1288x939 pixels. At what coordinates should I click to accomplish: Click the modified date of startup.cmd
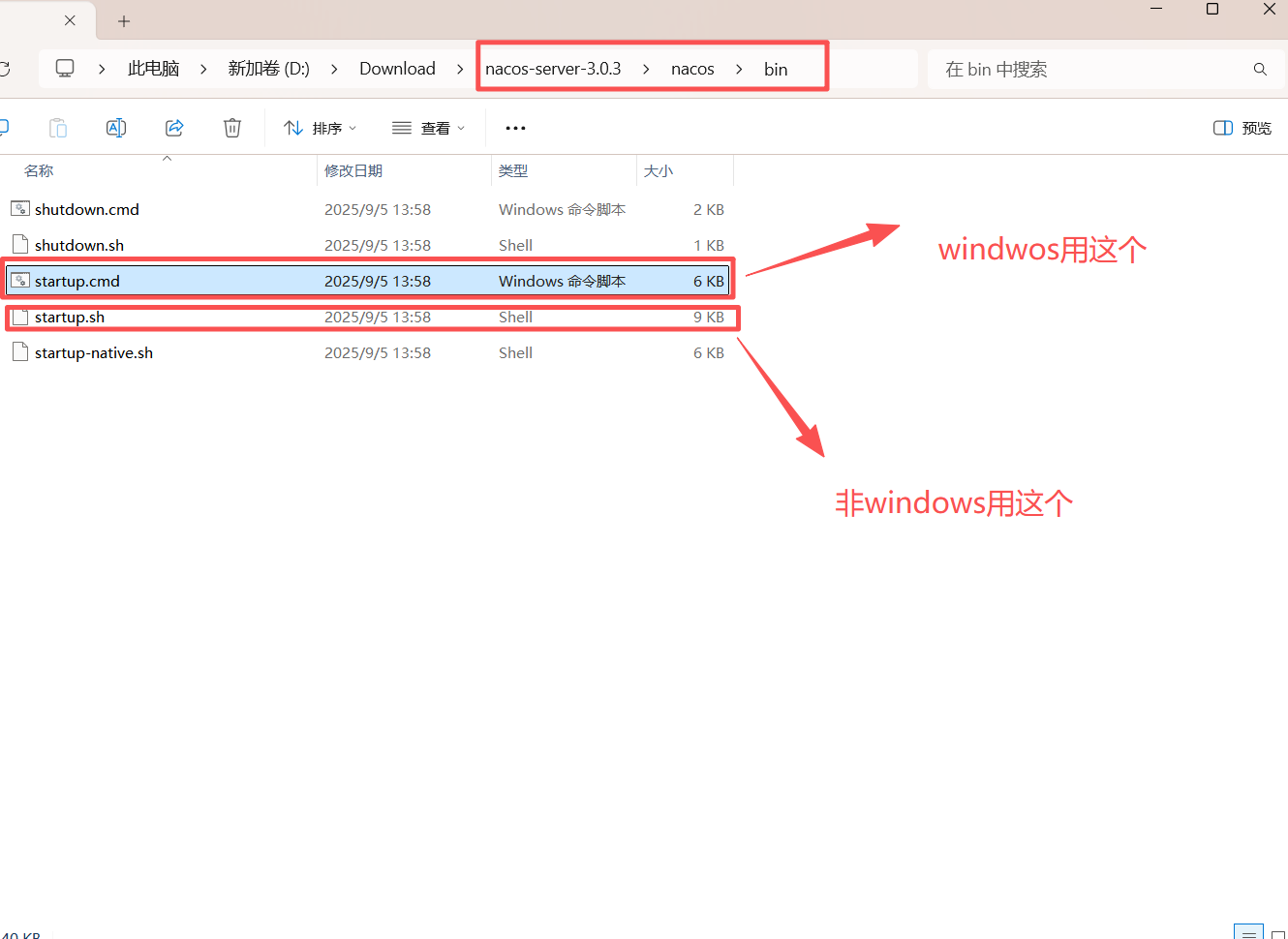(x=378, y=281)
